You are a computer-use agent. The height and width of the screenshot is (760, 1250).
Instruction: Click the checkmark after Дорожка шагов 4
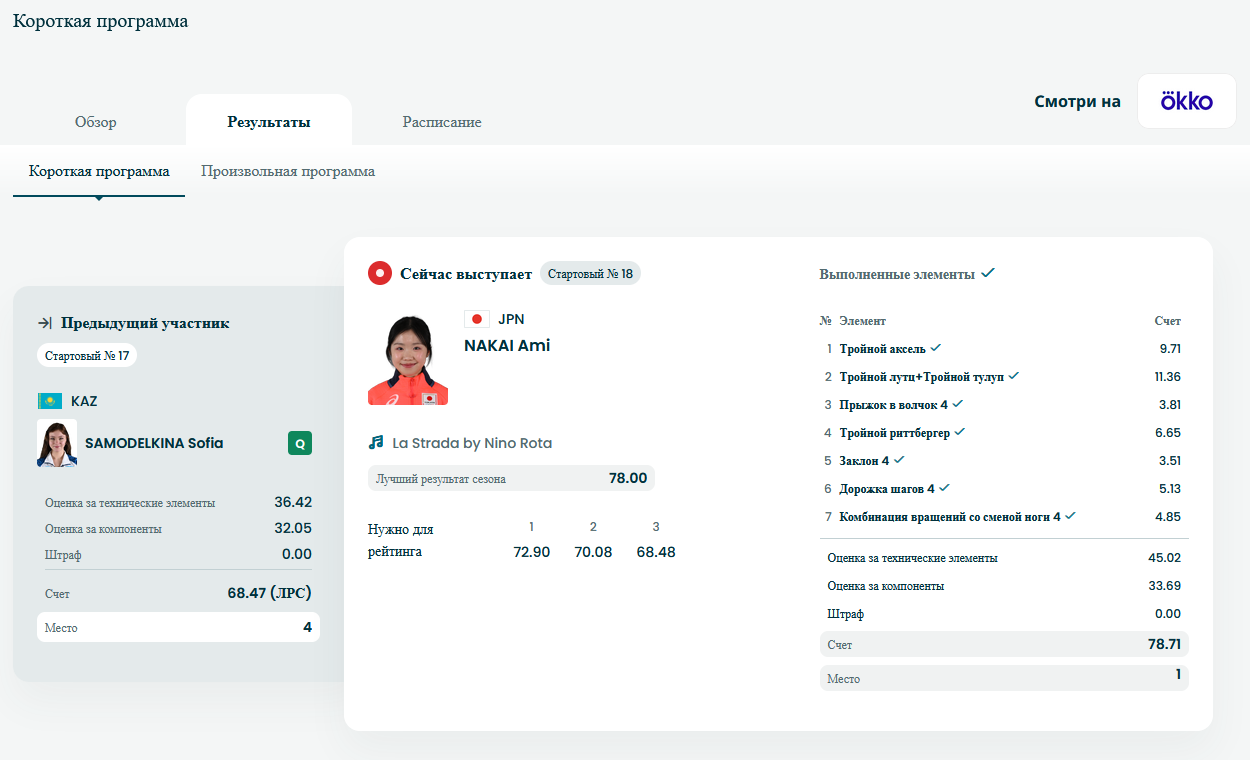point(945,488)
